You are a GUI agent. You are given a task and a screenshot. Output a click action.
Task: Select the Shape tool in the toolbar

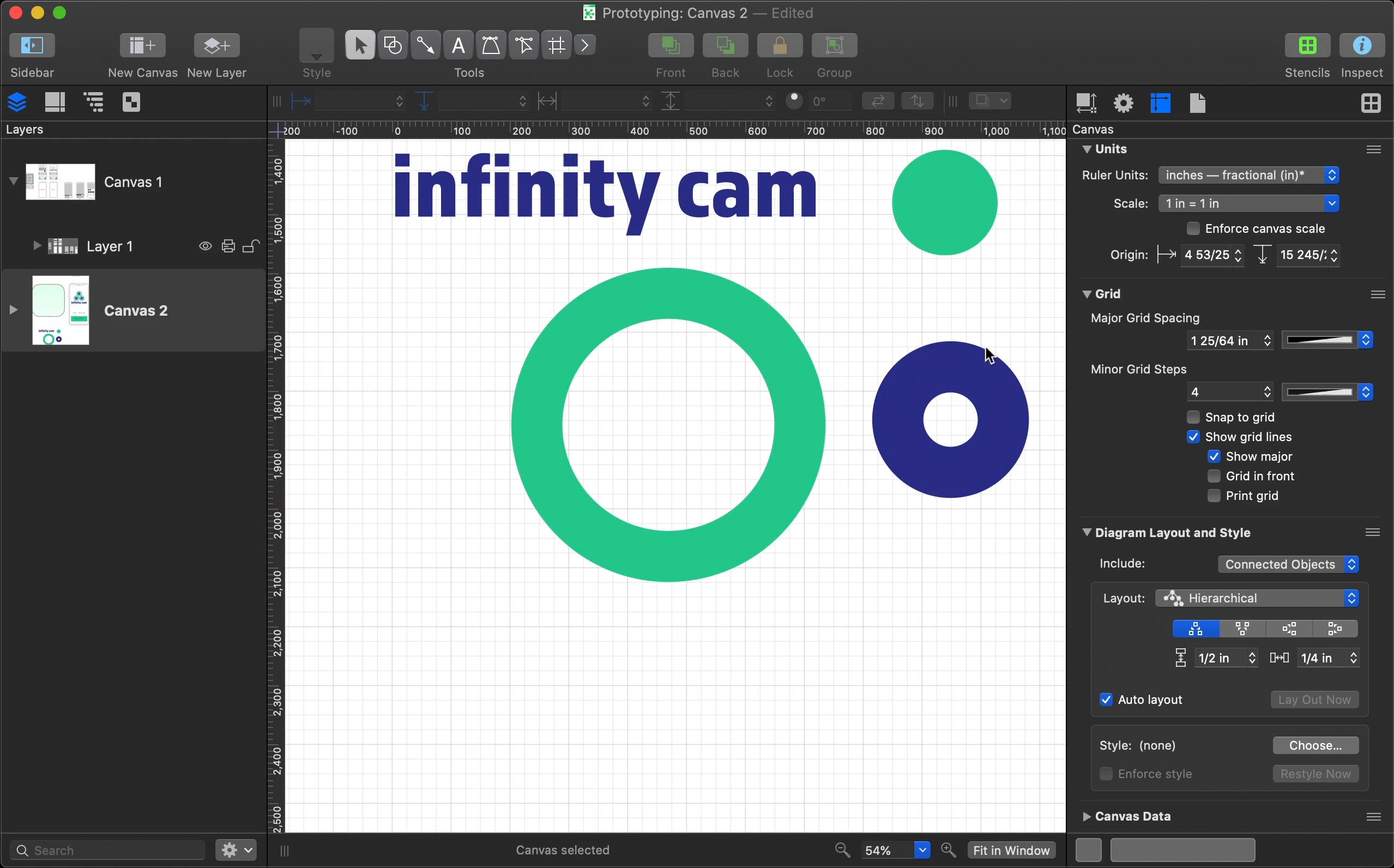point(393,45)
